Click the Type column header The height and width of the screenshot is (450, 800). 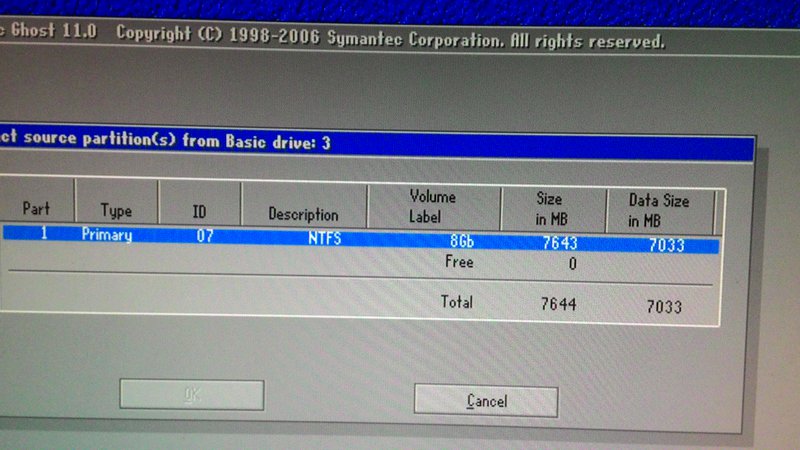[x=116, y=211]
